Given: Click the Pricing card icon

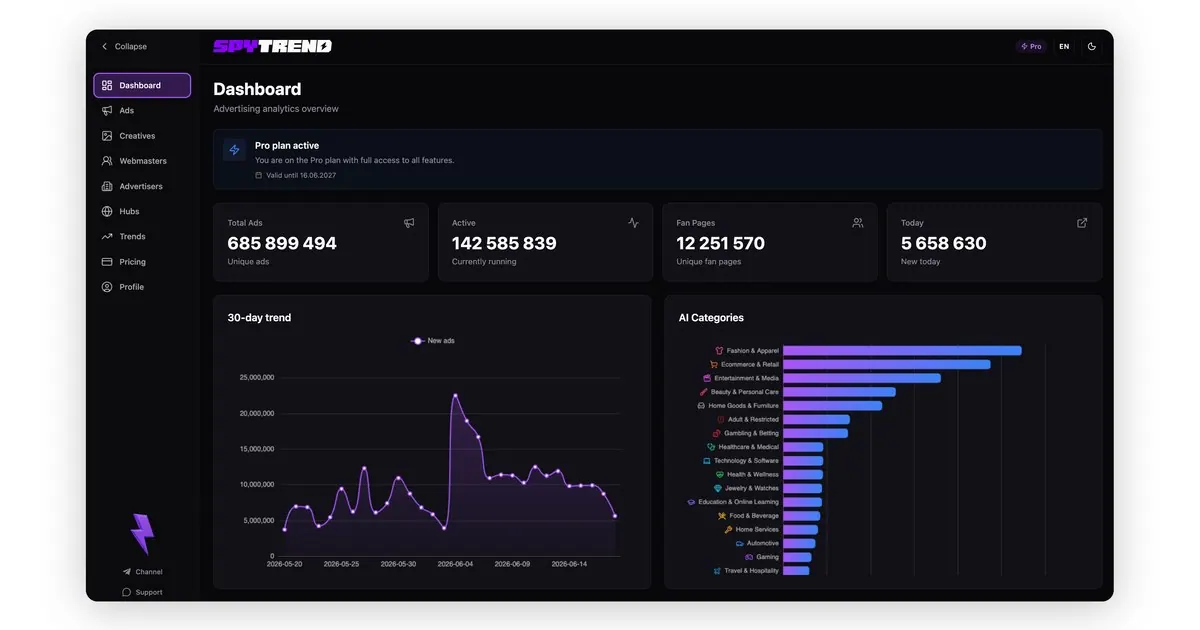Looking at the screenshot, I should (107, 262).
